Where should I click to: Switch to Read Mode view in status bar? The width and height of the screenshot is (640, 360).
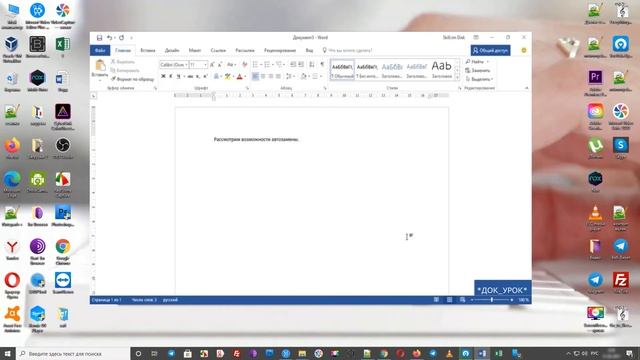pyautogui.click(x=436, y=300)
